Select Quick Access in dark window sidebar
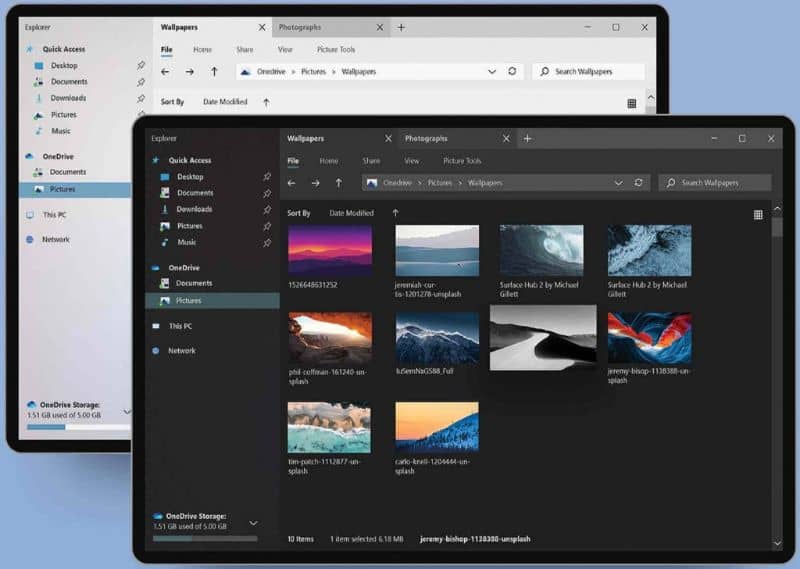Screen dimensions: 800x569 pyautogui.click(x=190, y=160)
